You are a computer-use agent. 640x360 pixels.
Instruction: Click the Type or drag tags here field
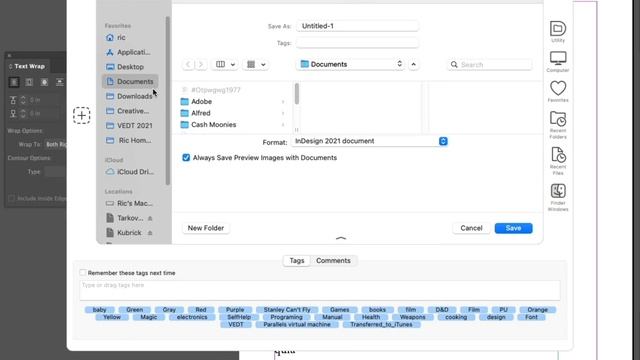click(x=320, y=290)
